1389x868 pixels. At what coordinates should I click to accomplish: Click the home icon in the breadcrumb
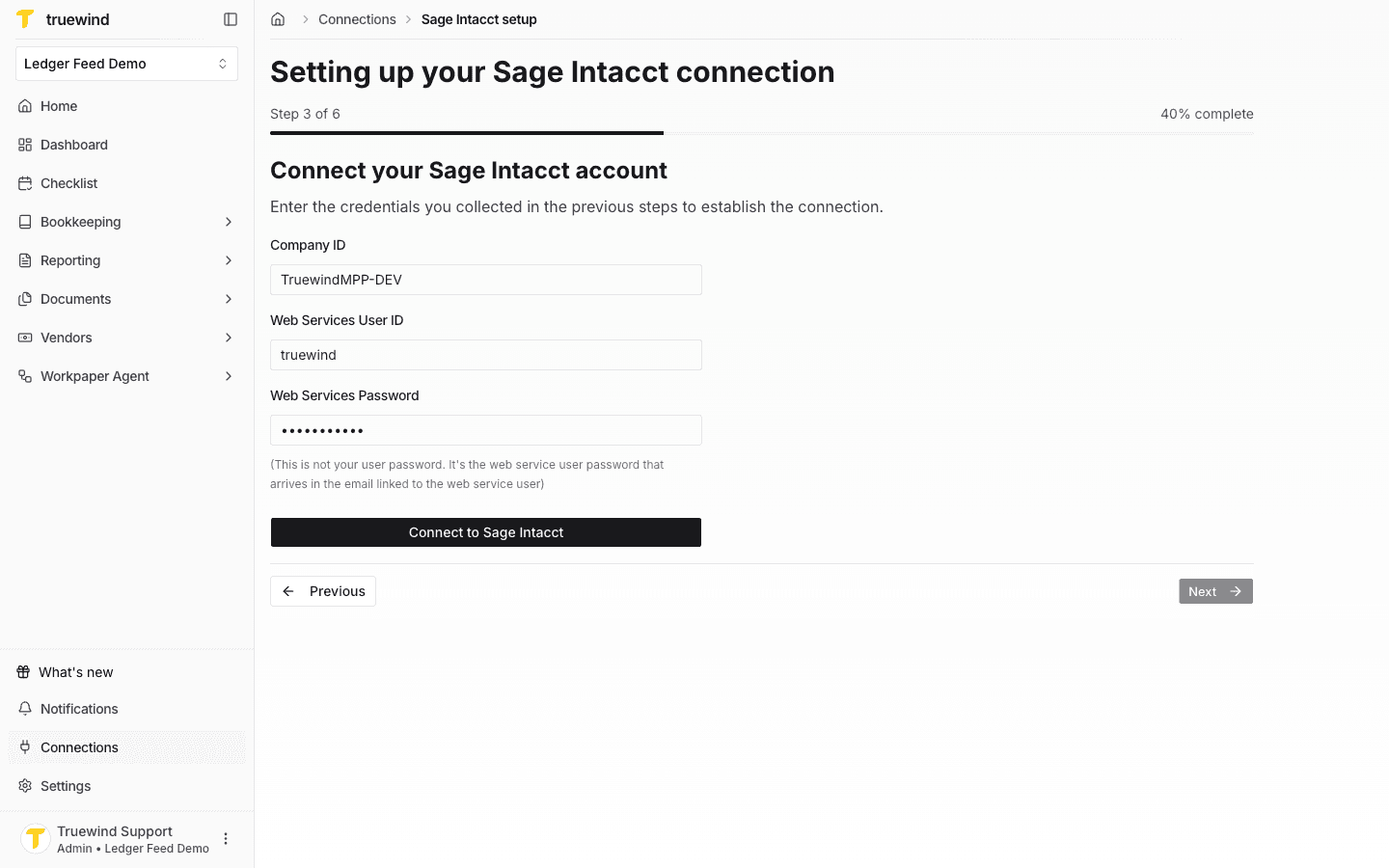click(x=278, y=18)
